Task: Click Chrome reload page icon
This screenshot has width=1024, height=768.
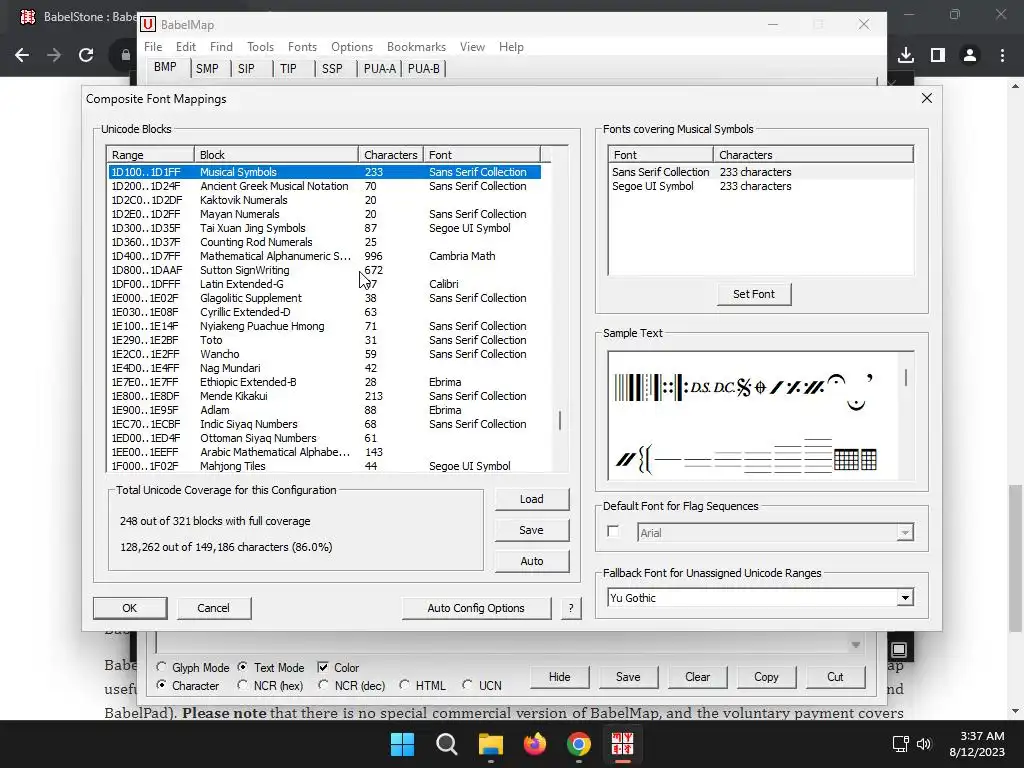Action: tap(86, 56)
